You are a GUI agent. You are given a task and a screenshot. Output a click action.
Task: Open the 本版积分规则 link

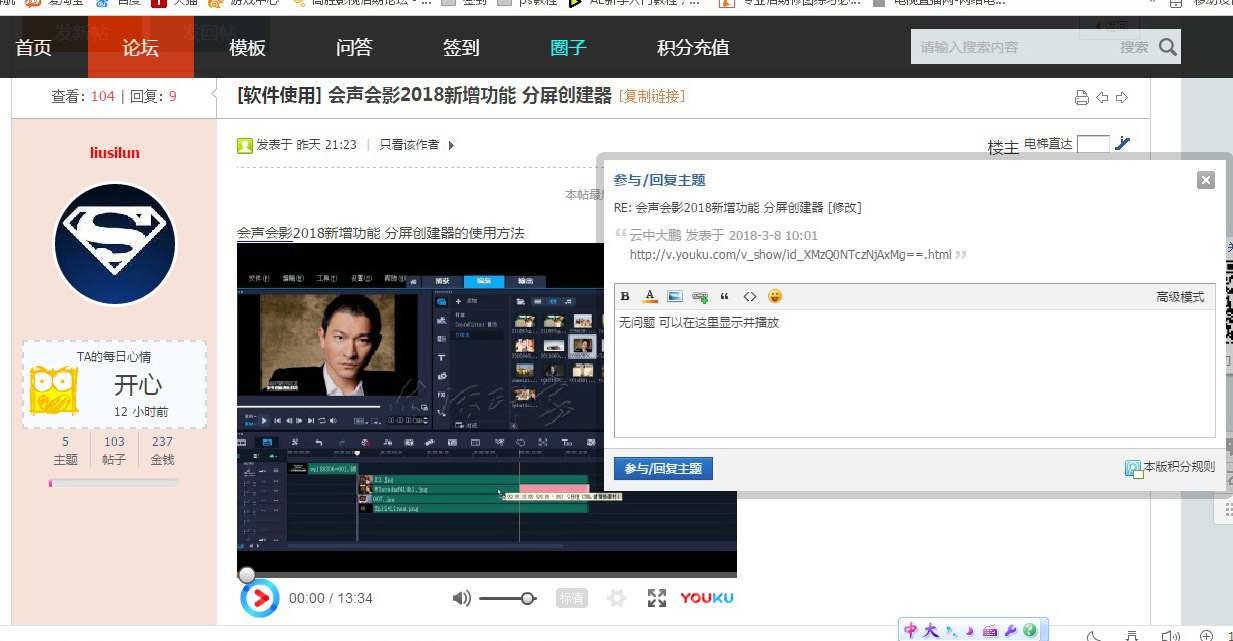(x=1179, y=467)
